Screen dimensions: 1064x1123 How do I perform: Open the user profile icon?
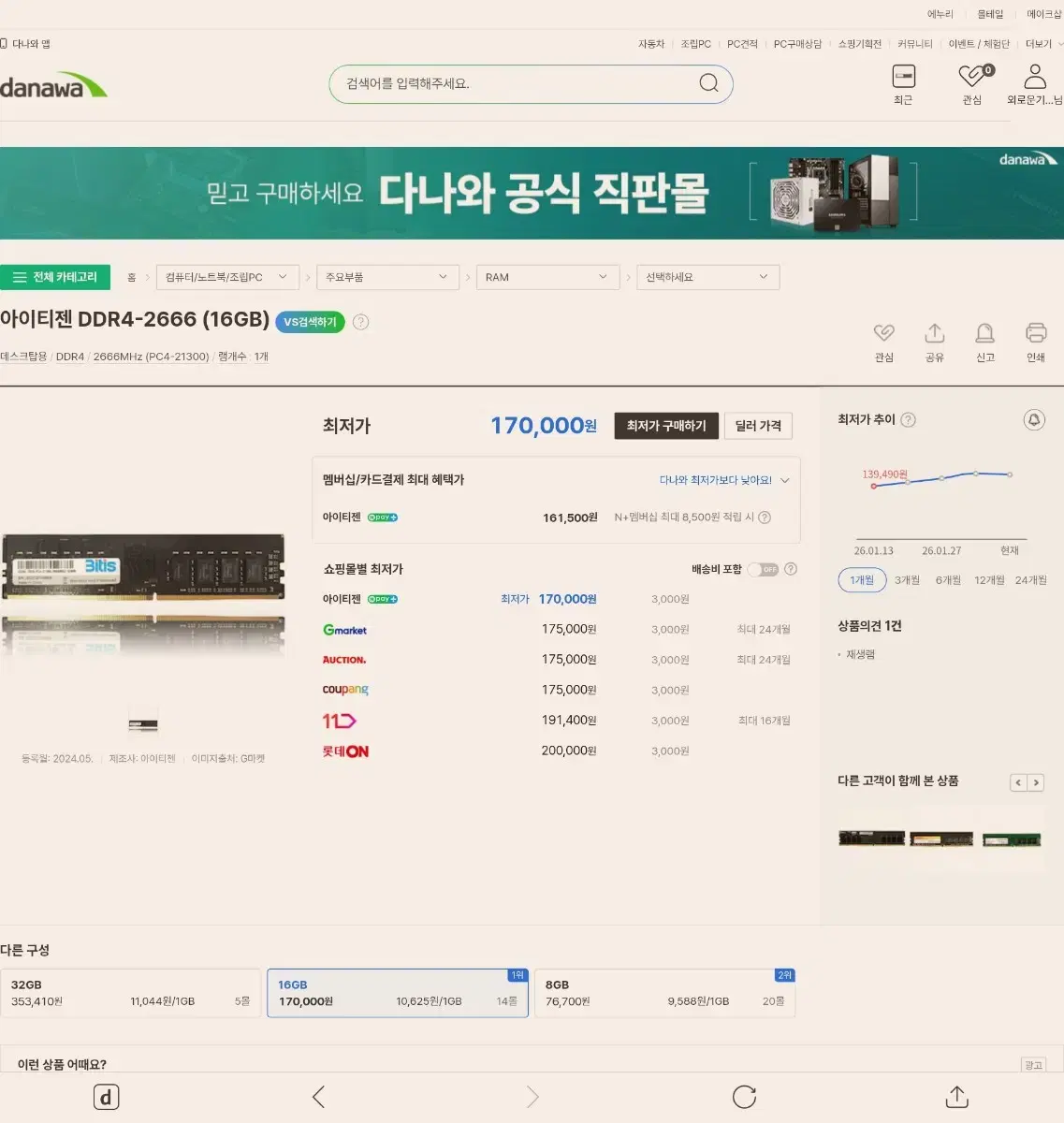click(x=1035, y=76)
